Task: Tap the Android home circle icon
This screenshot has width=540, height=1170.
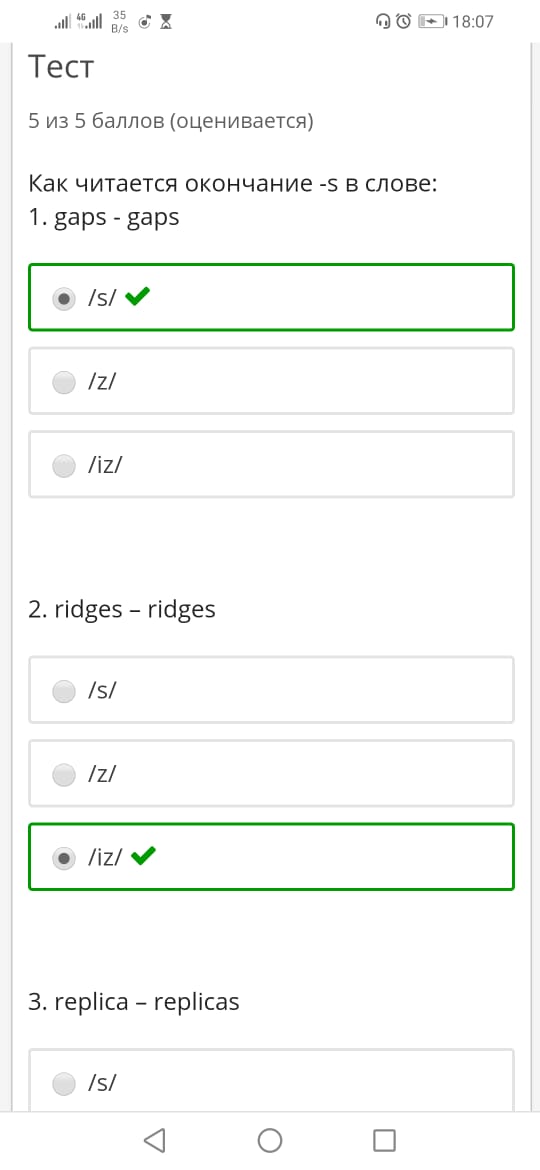Action: pos(270,1140)
